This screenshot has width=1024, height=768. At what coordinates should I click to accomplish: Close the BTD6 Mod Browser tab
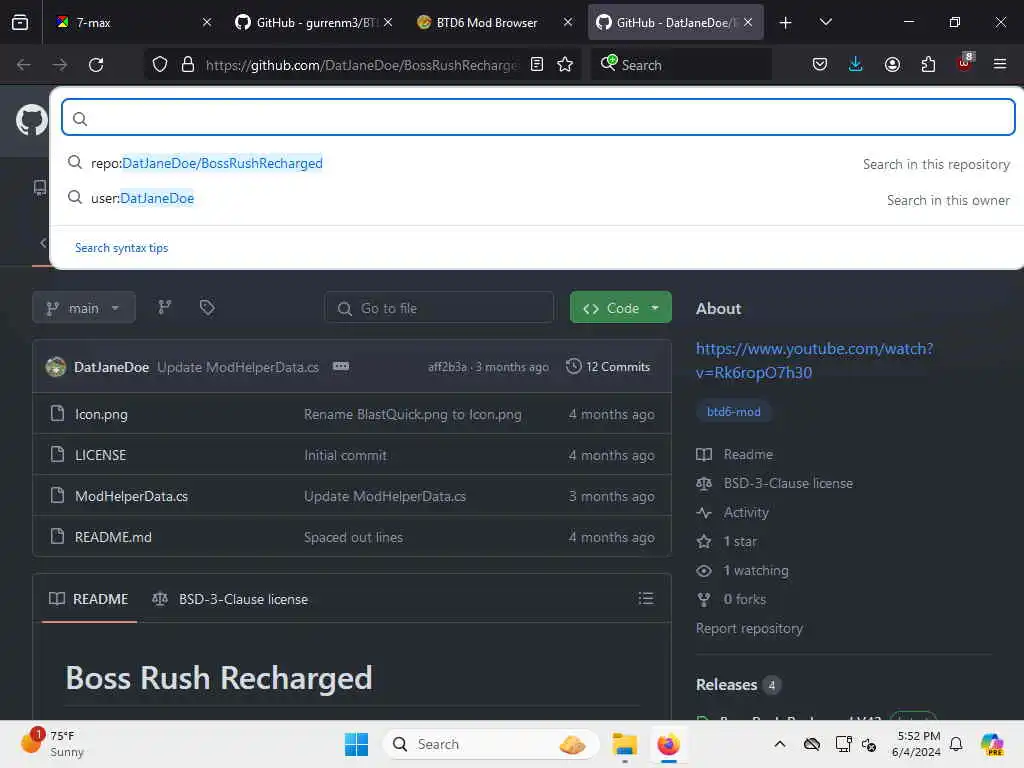[568, 22]
